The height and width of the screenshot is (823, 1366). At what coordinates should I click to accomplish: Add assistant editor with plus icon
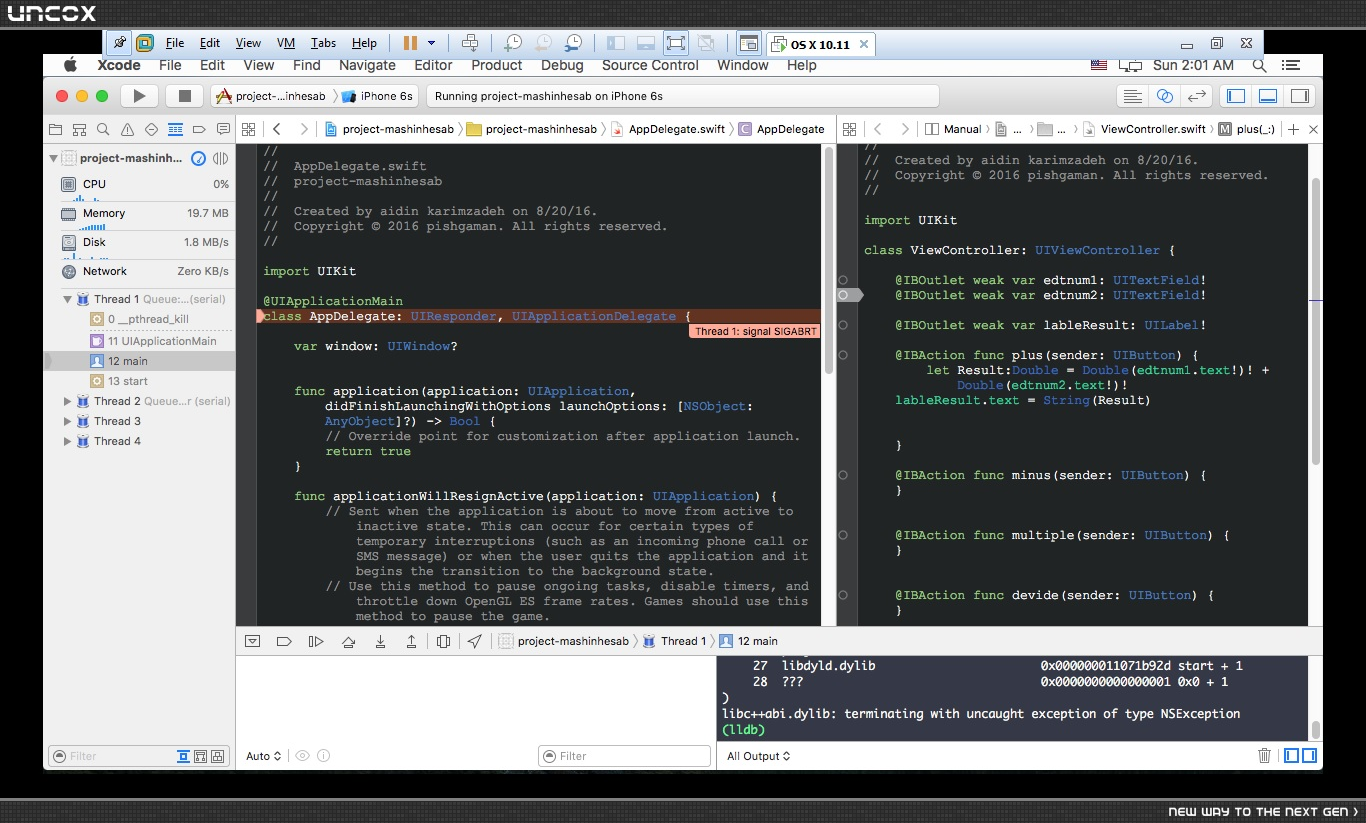[x=1294, y=129]
